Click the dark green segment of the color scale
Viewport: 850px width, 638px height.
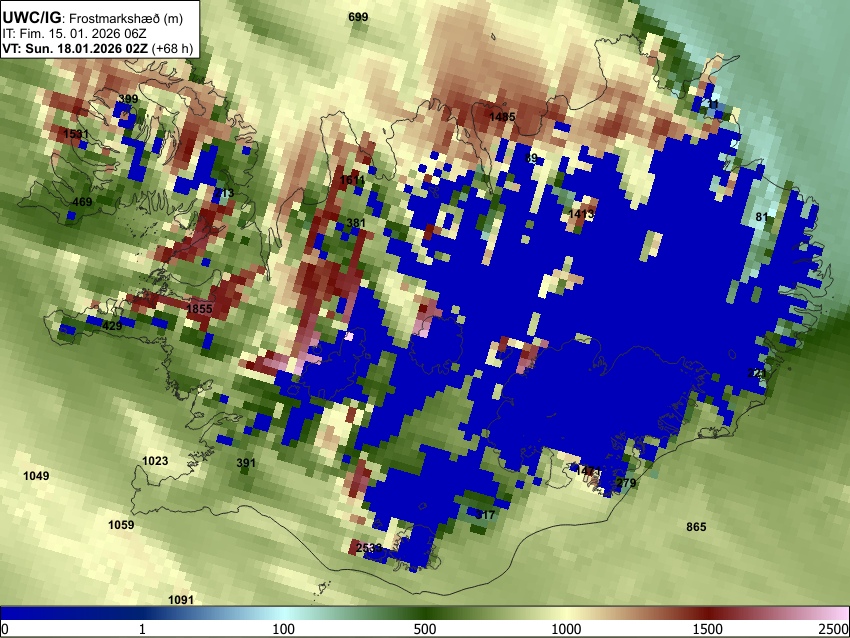[424, 613]
